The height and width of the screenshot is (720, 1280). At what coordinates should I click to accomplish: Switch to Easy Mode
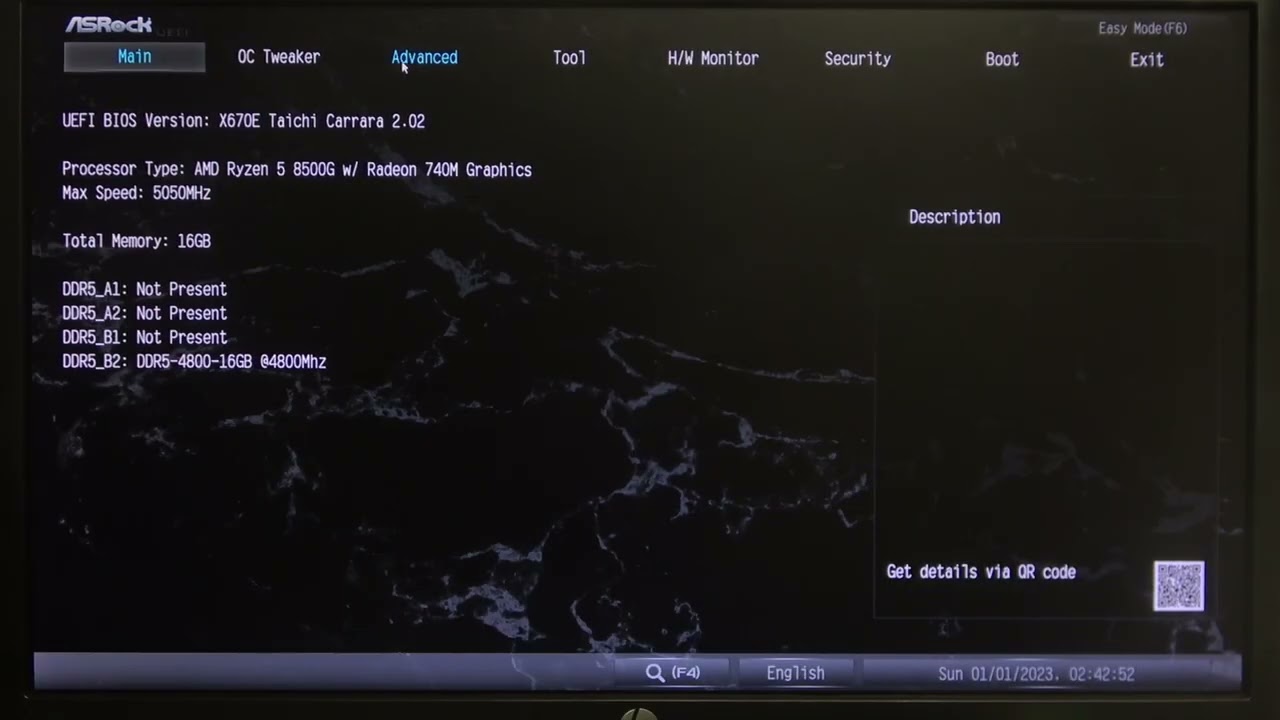(1141, 28)
